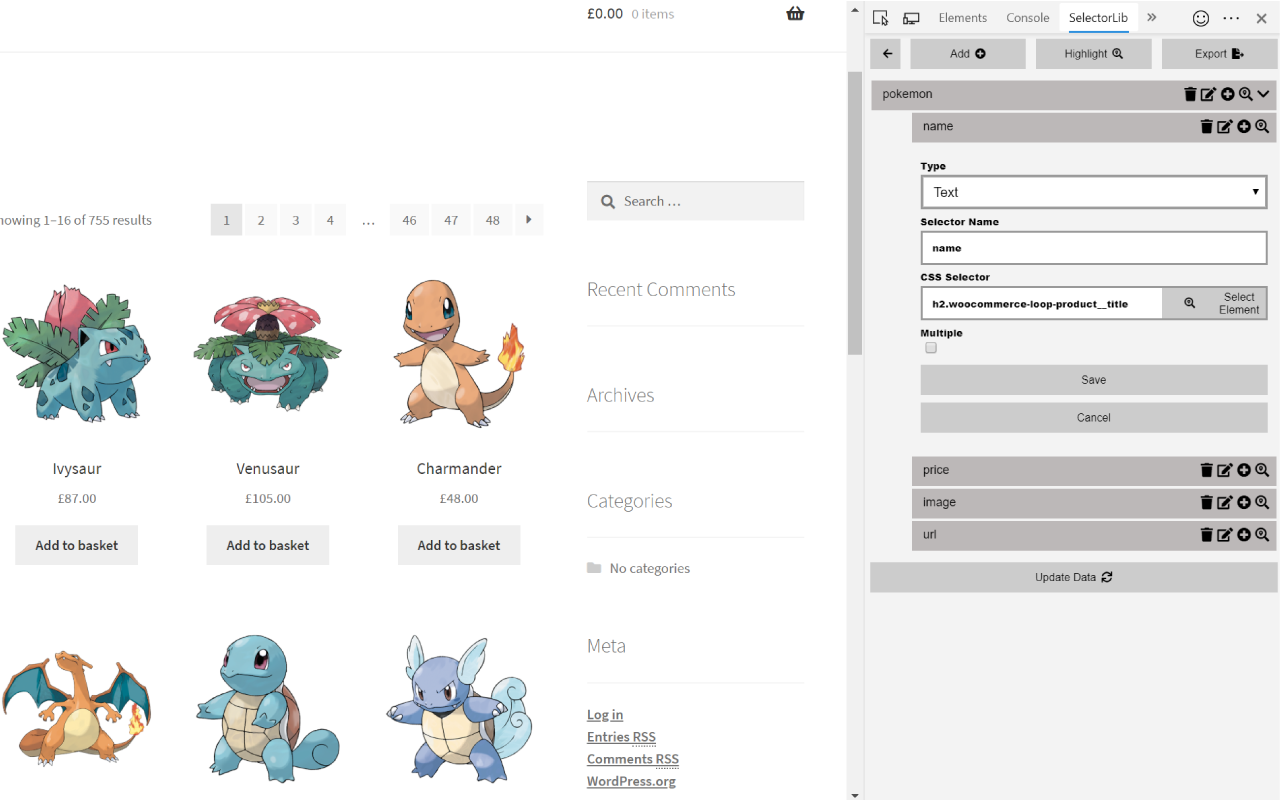Click the Search products field

pyautogui.click(x=695, y=201)
